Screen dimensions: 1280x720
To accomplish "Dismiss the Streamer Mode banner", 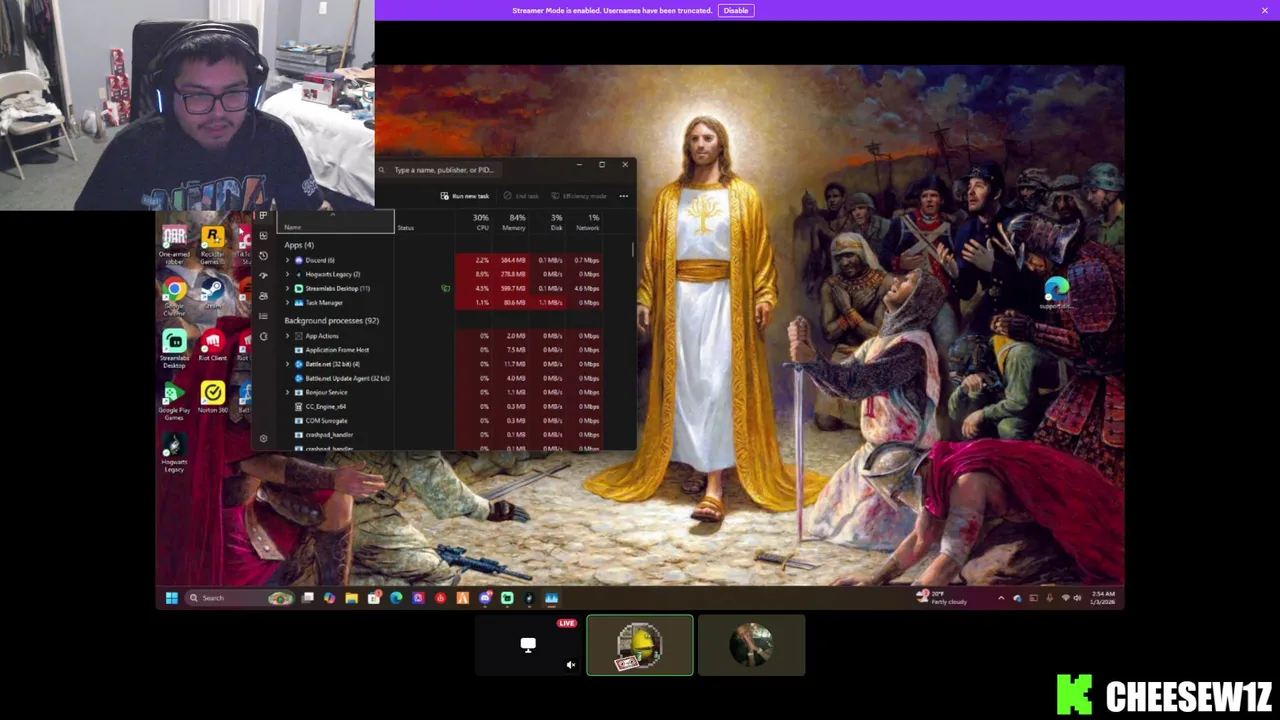I will coord(1264,10).
